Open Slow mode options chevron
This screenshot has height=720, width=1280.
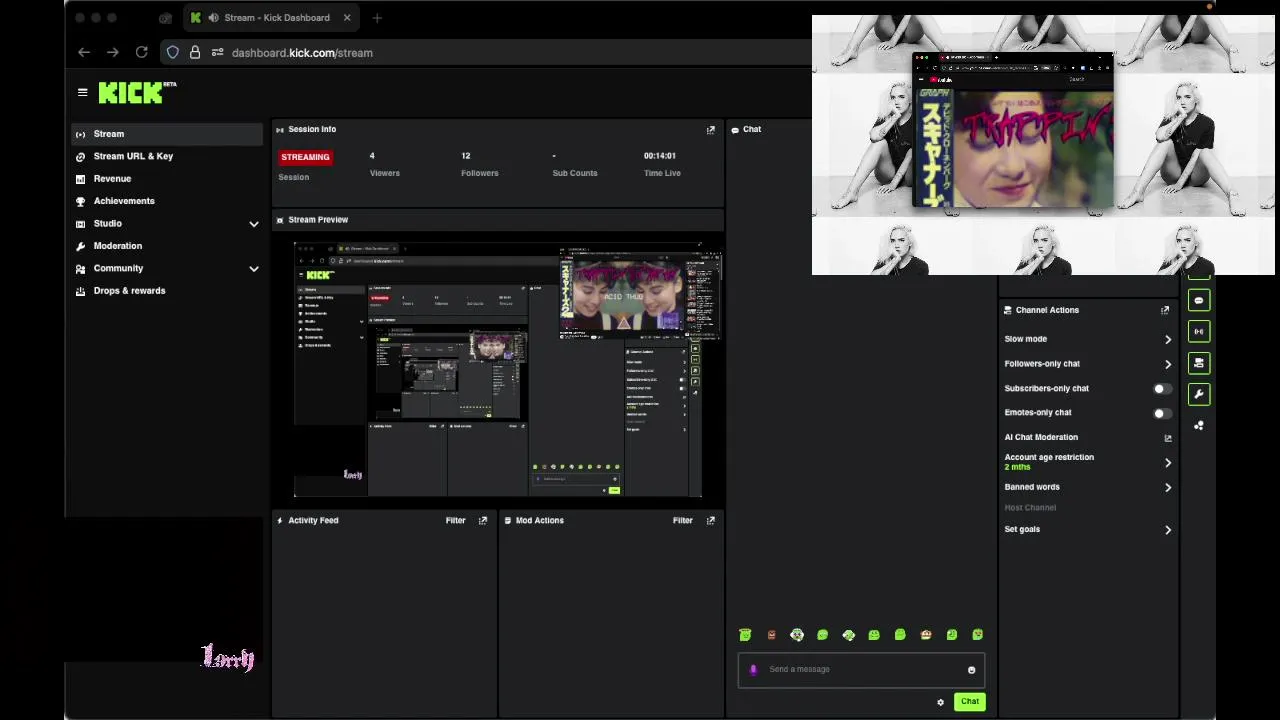pos(1167,339)
